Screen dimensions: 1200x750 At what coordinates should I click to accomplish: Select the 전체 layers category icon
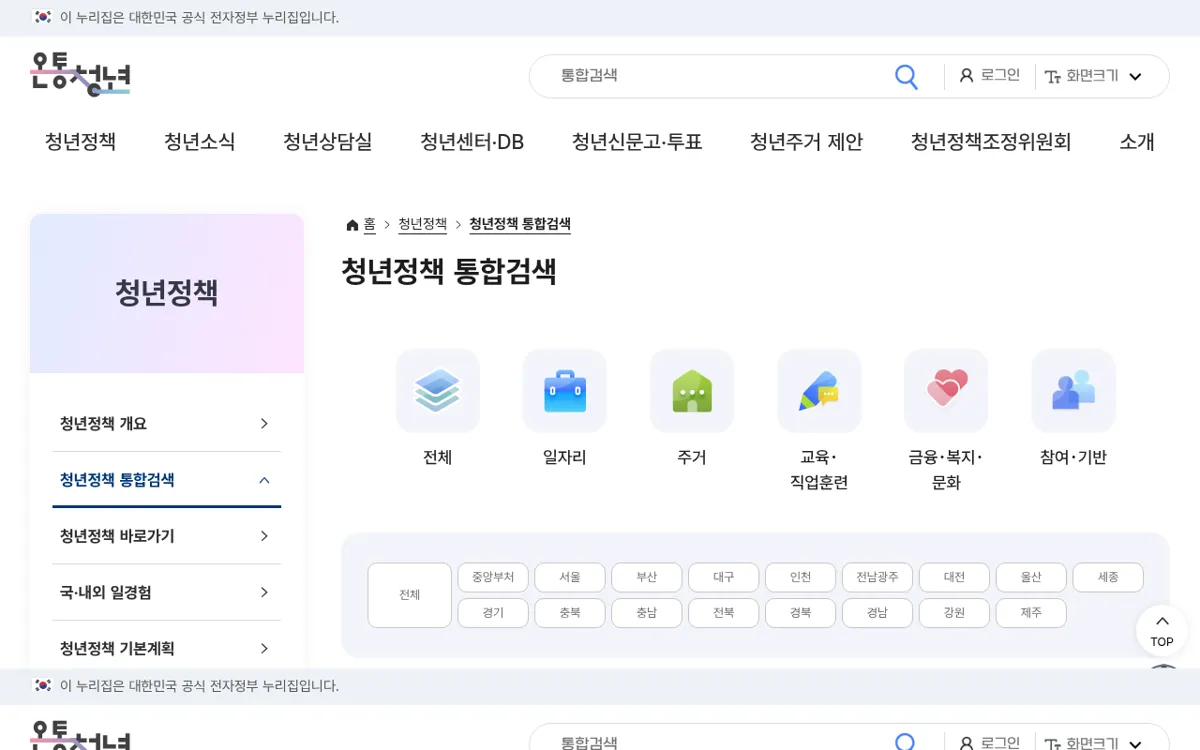tap(437, 390)
